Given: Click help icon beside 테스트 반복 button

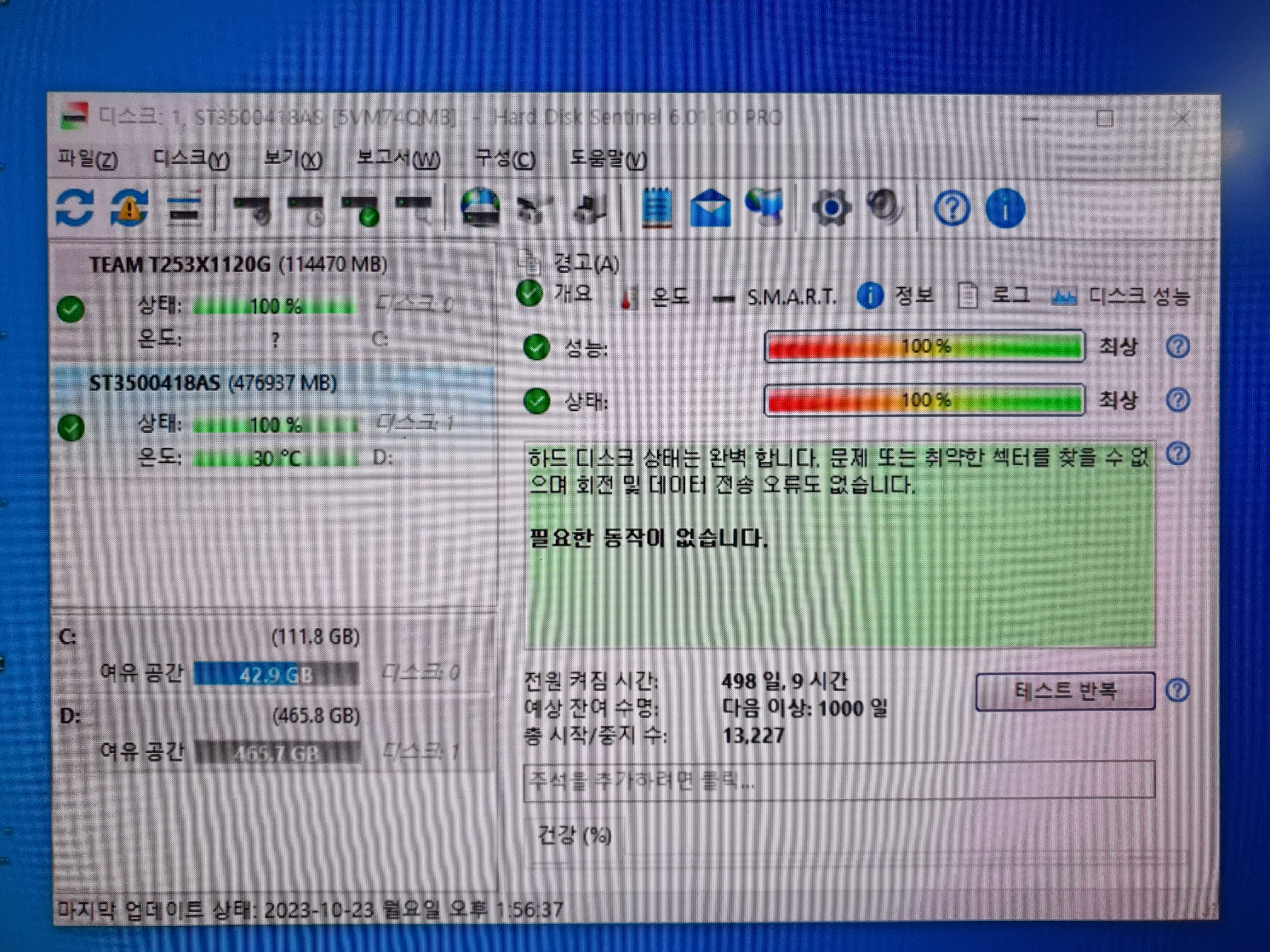Looking at the screenshot, I should [x=1178, y=690].
